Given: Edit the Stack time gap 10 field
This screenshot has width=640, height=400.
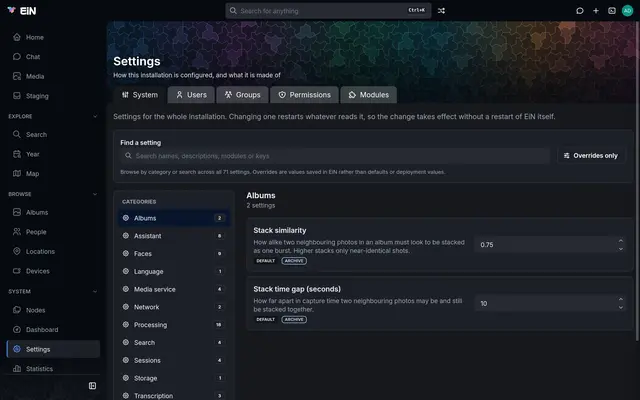Looking at the screenshot, I should 550,304.
